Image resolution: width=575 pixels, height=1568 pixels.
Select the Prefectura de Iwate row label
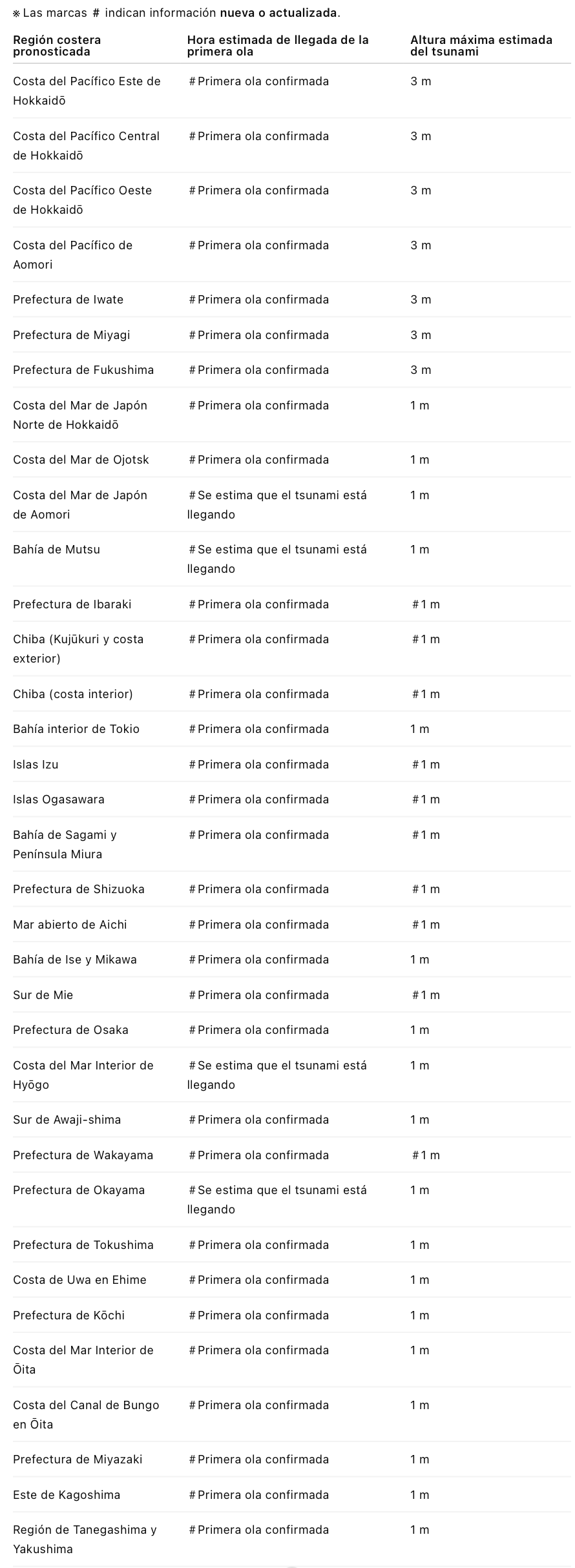tap(68, 300)
